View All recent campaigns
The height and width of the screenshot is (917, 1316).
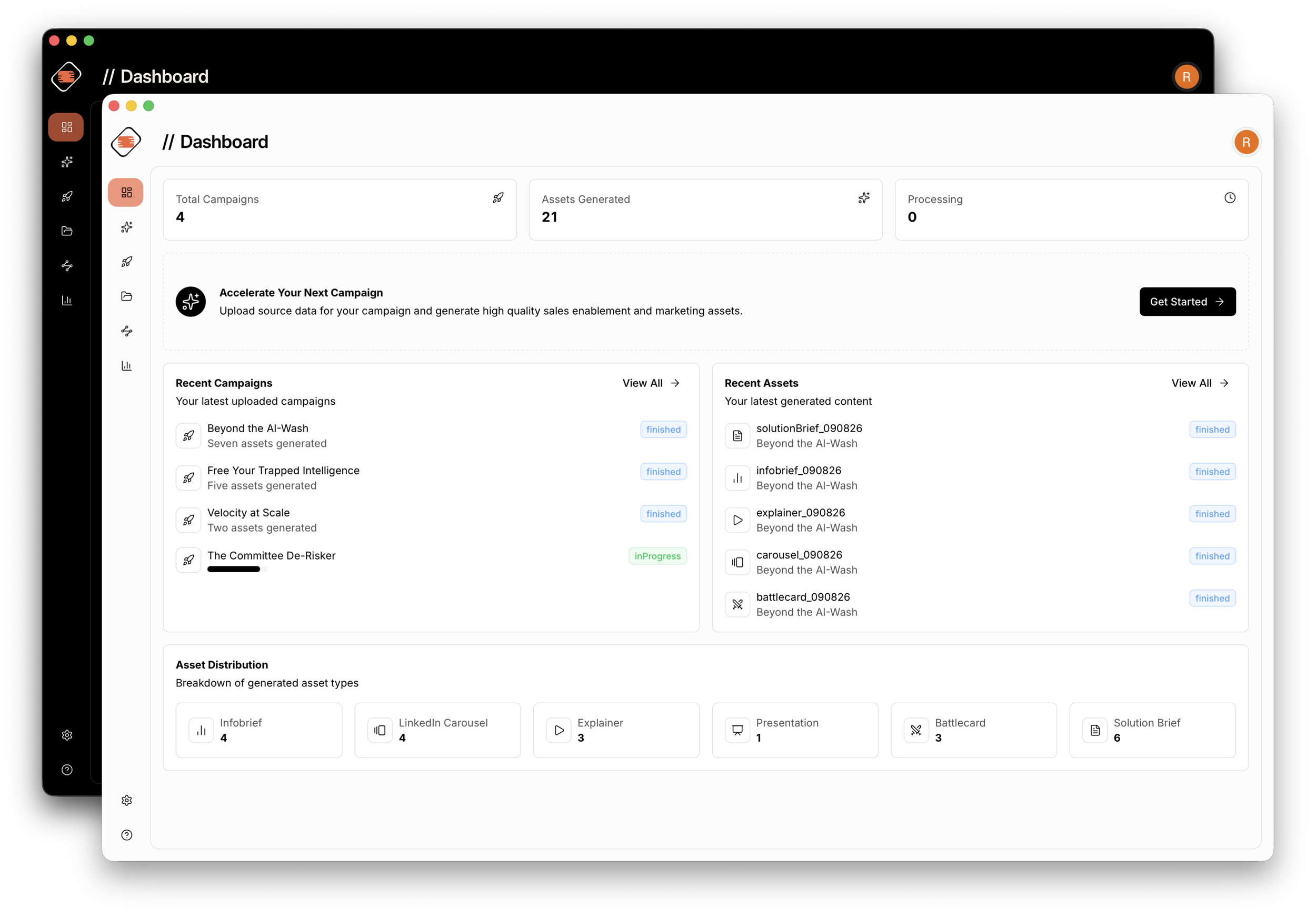(651, 383)
